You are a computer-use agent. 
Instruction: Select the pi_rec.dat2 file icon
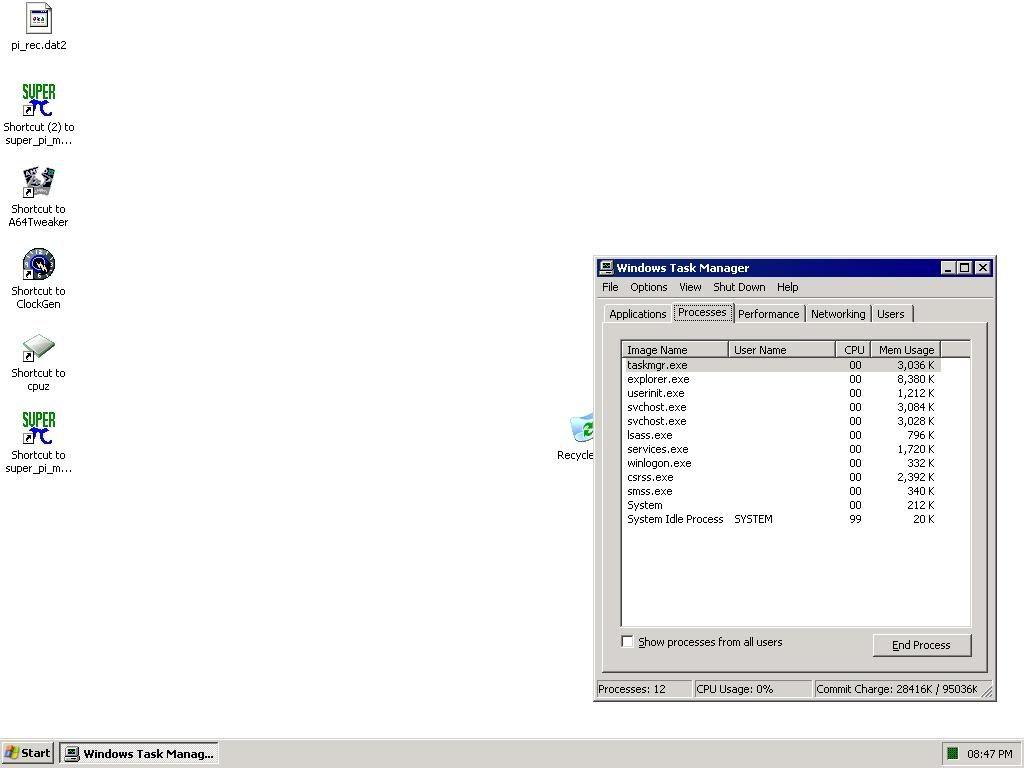(x=39, y=18)
